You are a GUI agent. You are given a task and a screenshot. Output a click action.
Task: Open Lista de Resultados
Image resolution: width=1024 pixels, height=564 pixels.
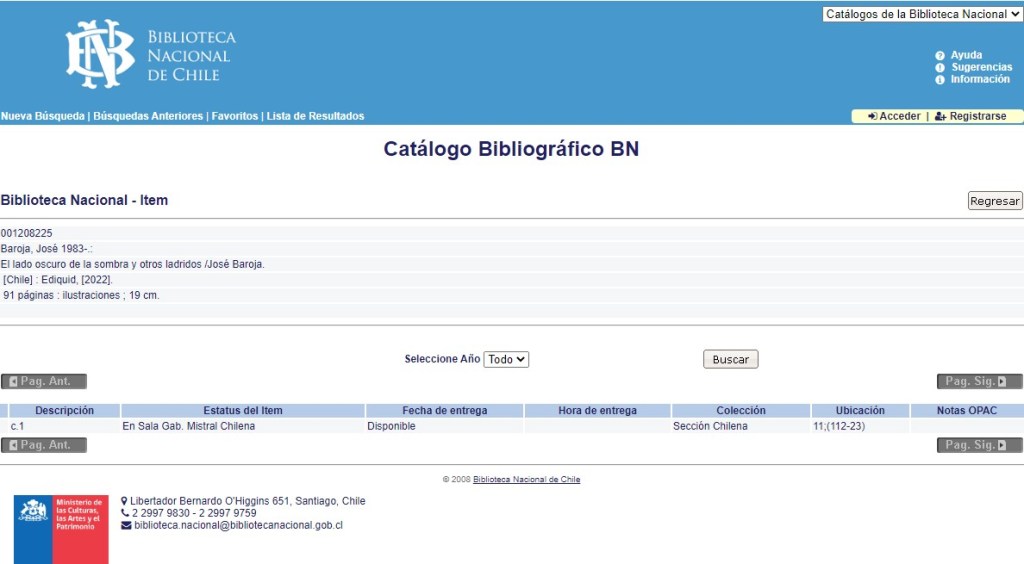click(x=315, y=116)
